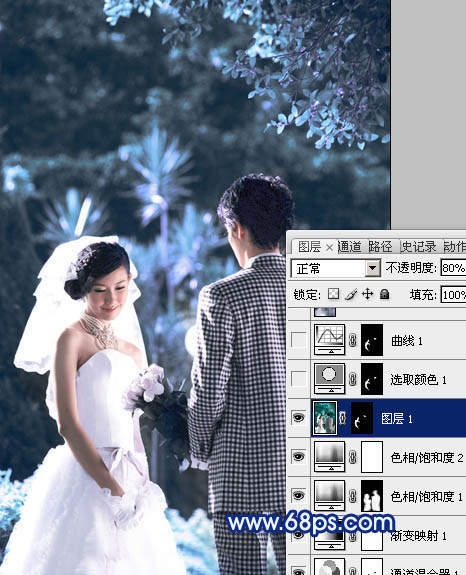Click the lock image pixels brush icon

[351, 294]
